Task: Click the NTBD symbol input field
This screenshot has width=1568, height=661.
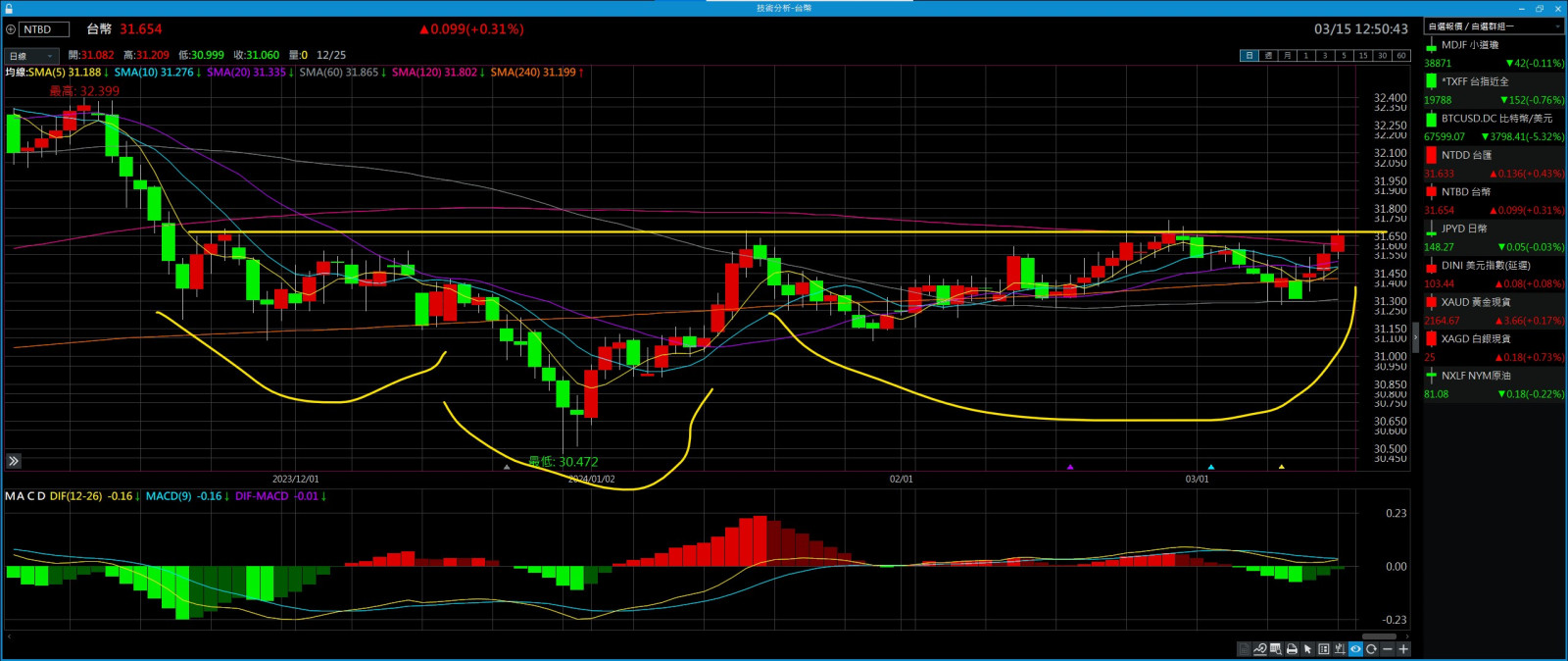Action: click(x=44, y=29)
